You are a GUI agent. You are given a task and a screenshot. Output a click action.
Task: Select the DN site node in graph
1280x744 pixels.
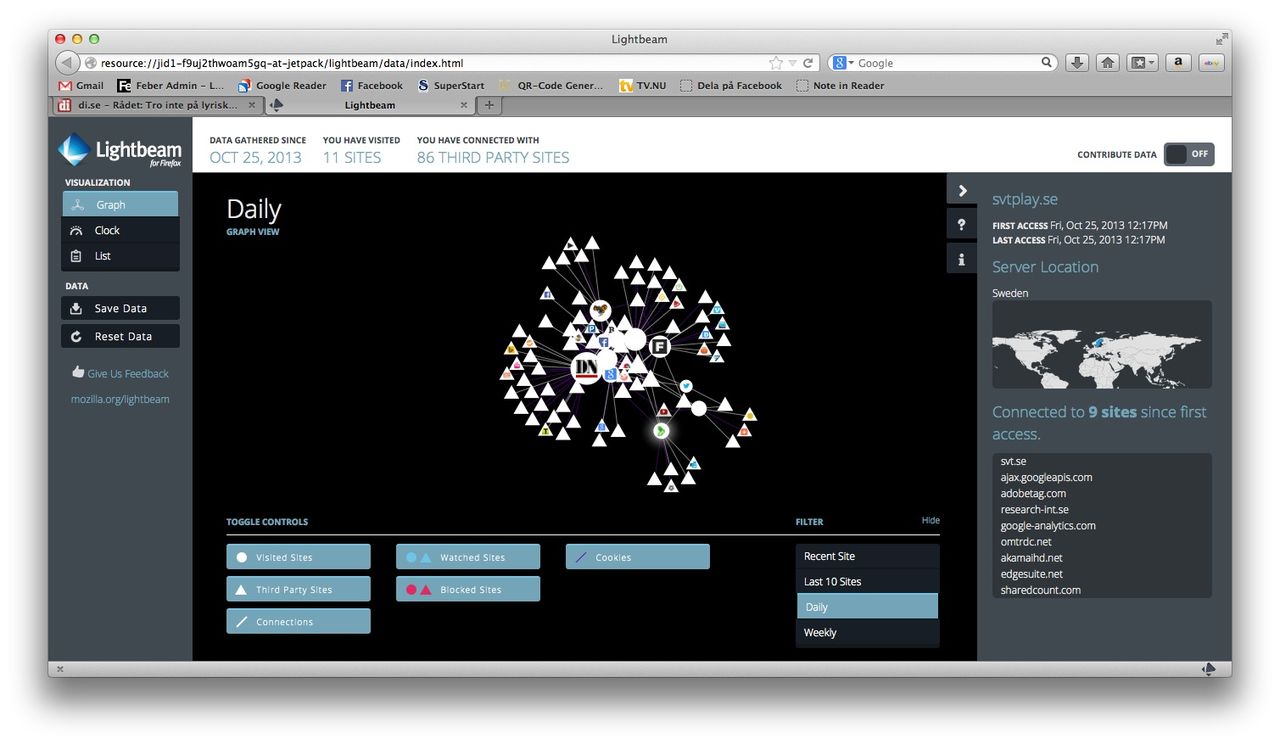[x=586, y=369]
